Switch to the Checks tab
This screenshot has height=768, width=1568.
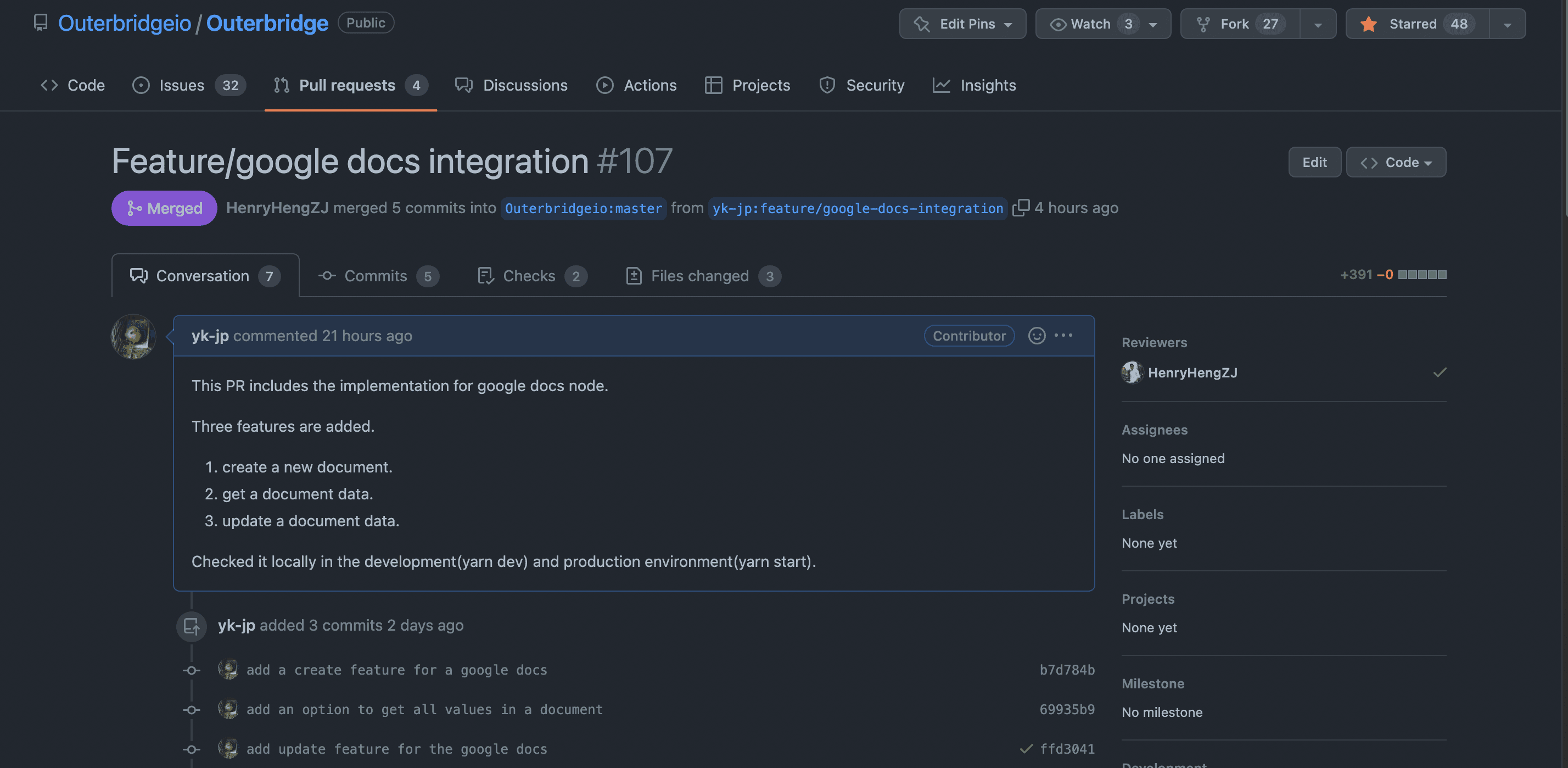coord(532,276)
